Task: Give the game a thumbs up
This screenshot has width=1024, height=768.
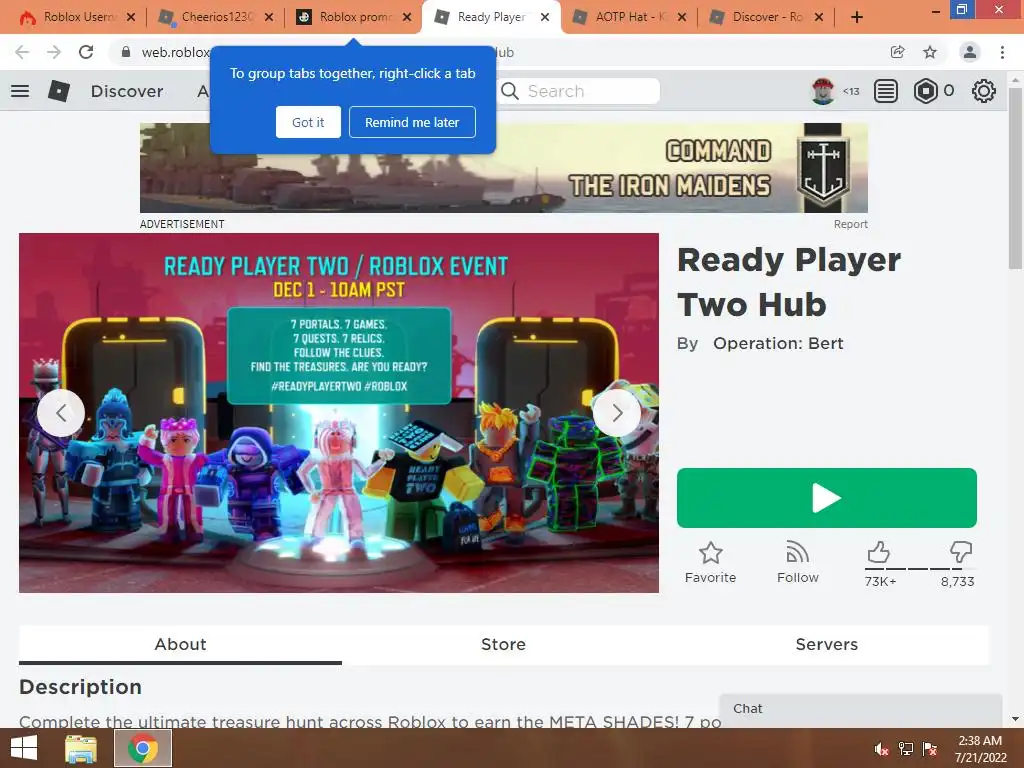Action: click(879, 552)
